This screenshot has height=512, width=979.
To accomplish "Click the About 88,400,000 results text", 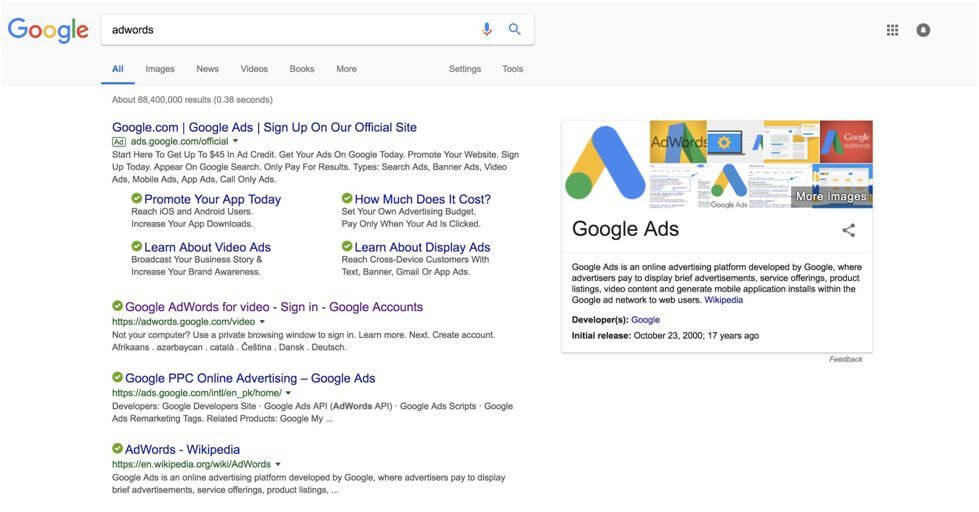I will tap(192, 99).
